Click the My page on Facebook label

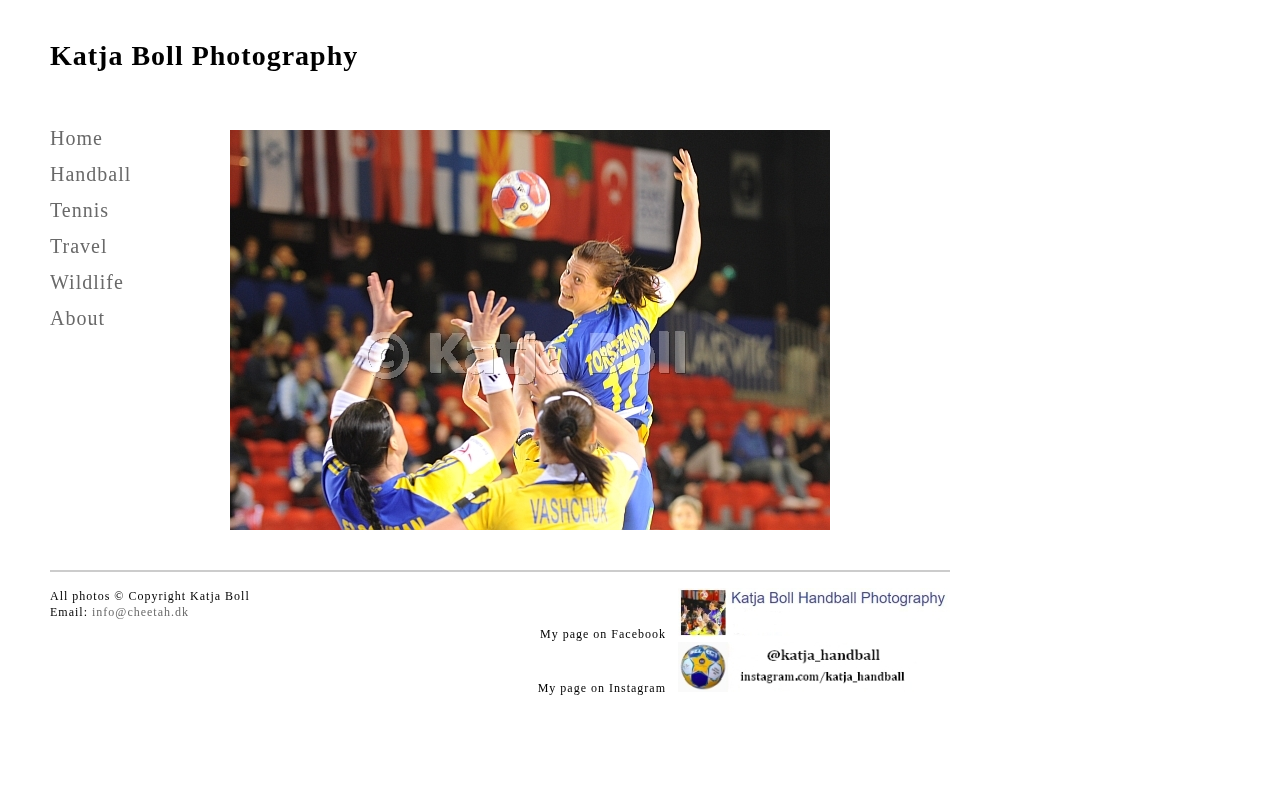click(x=603, y=634)
